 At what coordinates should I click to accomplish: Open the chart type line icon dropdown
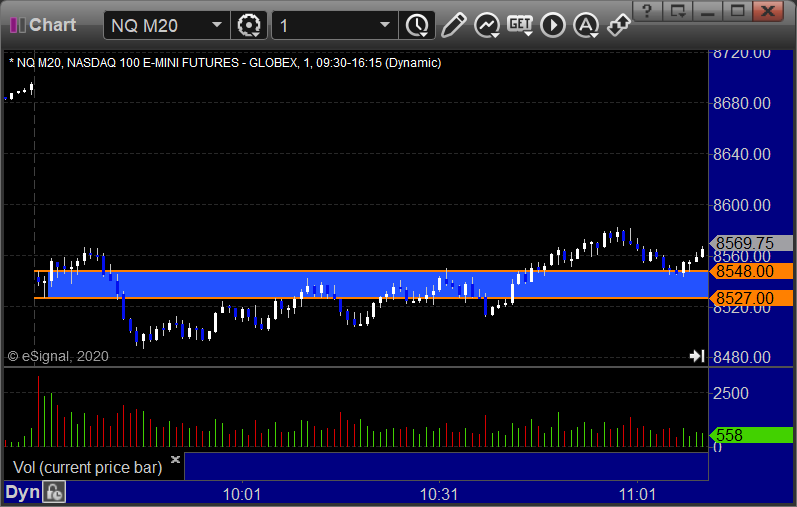[487, 25]
